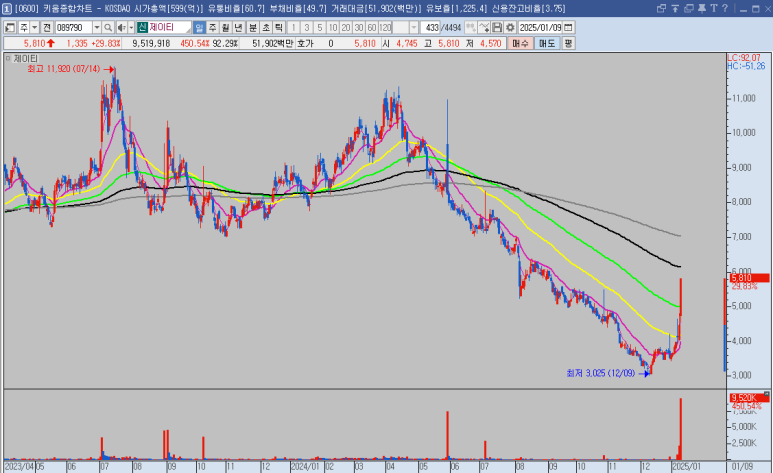Open help with the question mark icon
The width and height of the screenshot is (773, 473).
725,8
